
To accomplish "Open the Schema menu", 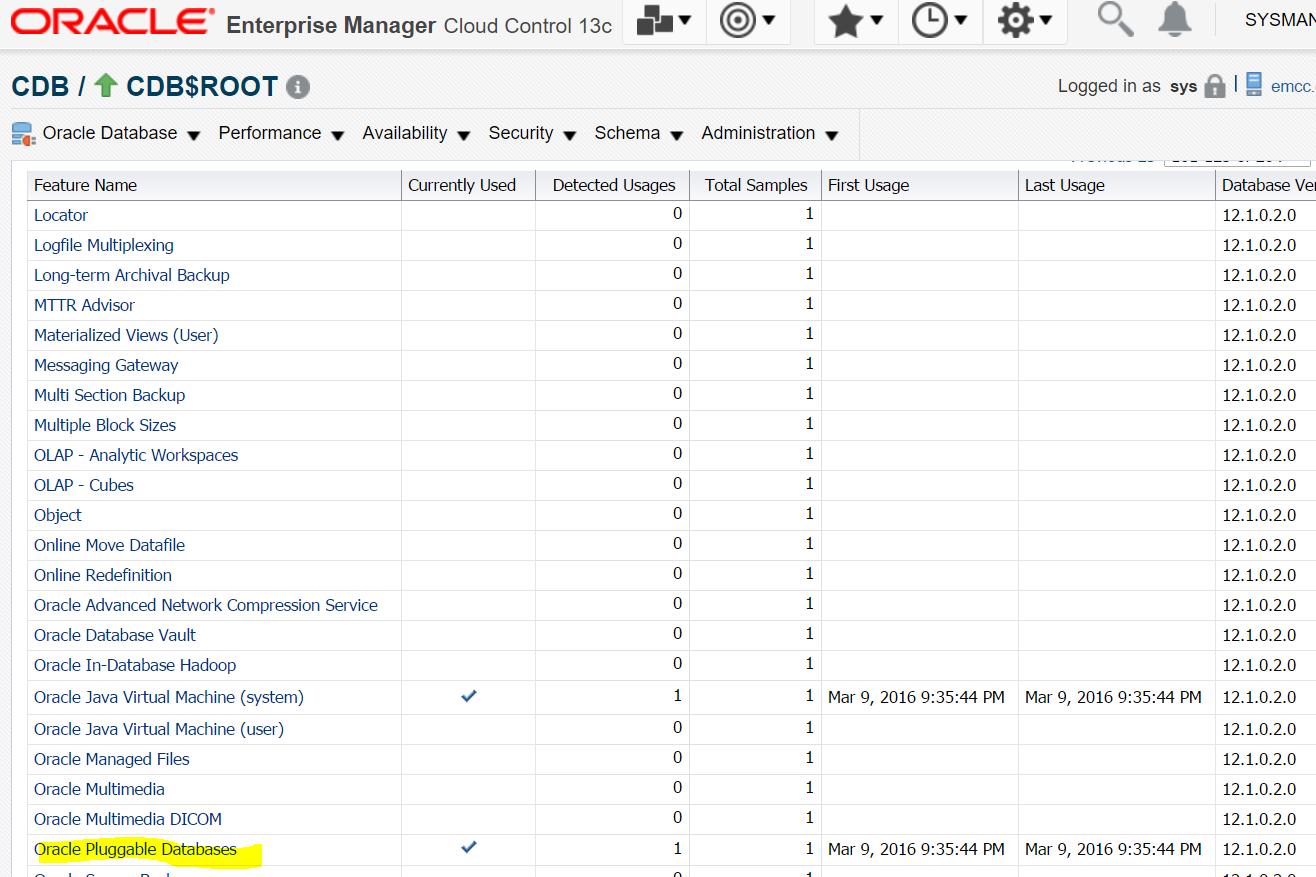I will point(638,133).
